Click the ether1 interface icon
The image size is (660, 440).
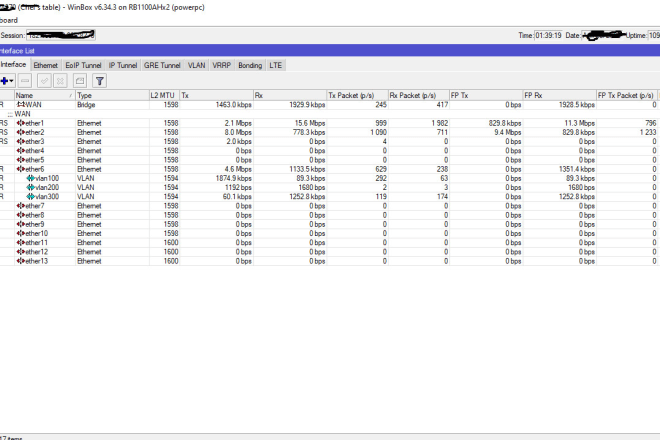21,123
